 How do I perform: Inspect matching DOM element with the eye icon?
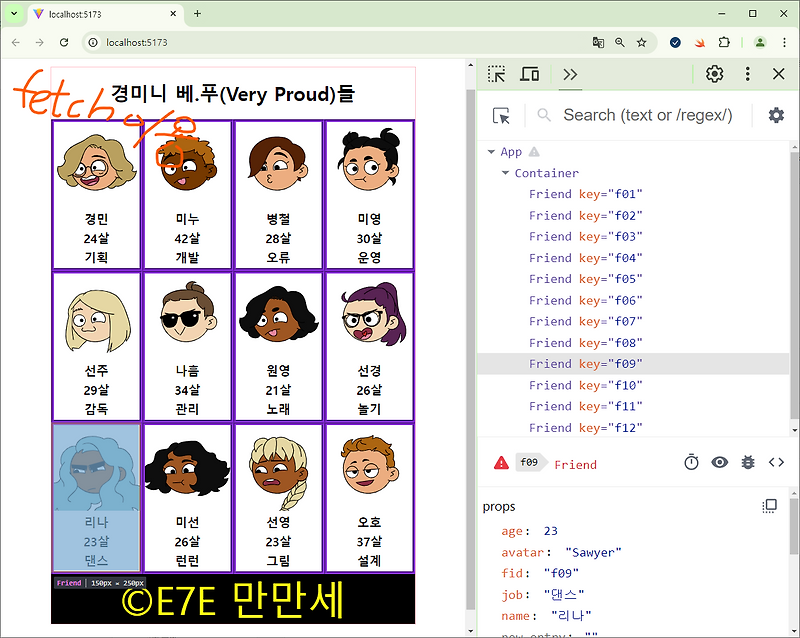pyautogui.click(x=722, y=462)
